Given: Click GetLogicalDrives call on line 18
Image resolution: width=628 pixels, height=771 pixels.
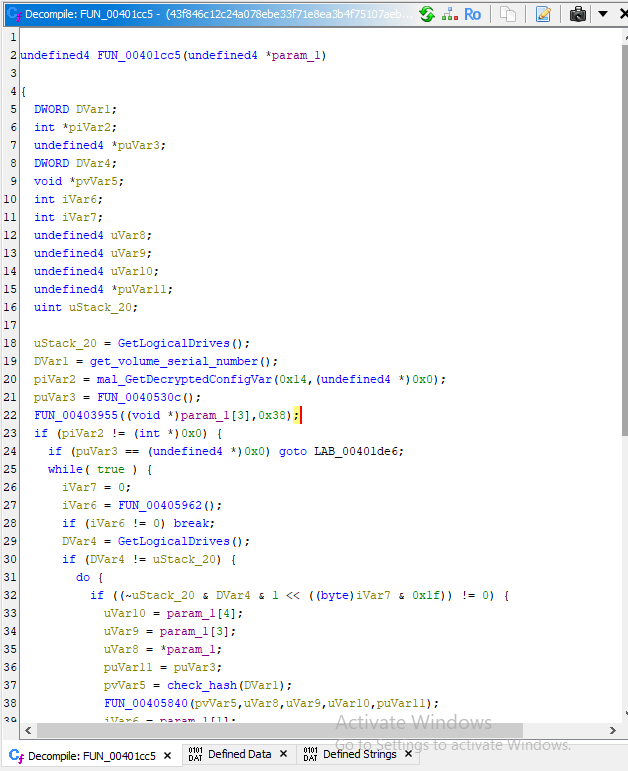Looking at the screenshot, I should 174,343.
